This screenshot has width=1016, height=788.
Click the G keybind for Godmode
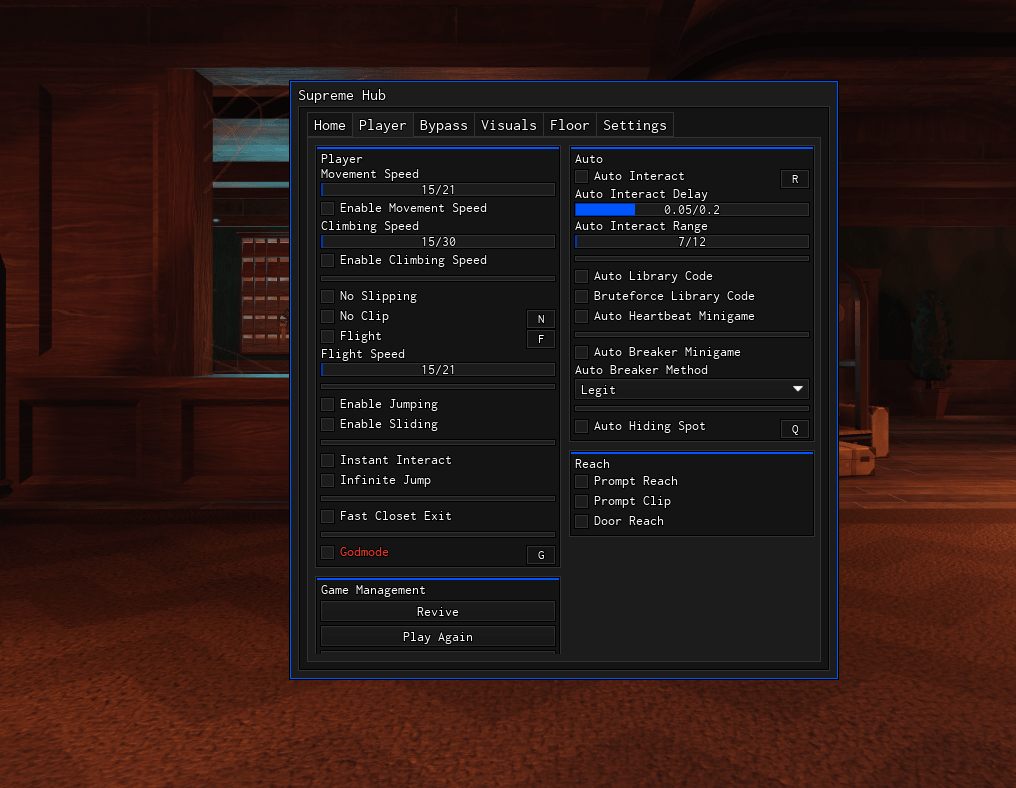(541, 555)
